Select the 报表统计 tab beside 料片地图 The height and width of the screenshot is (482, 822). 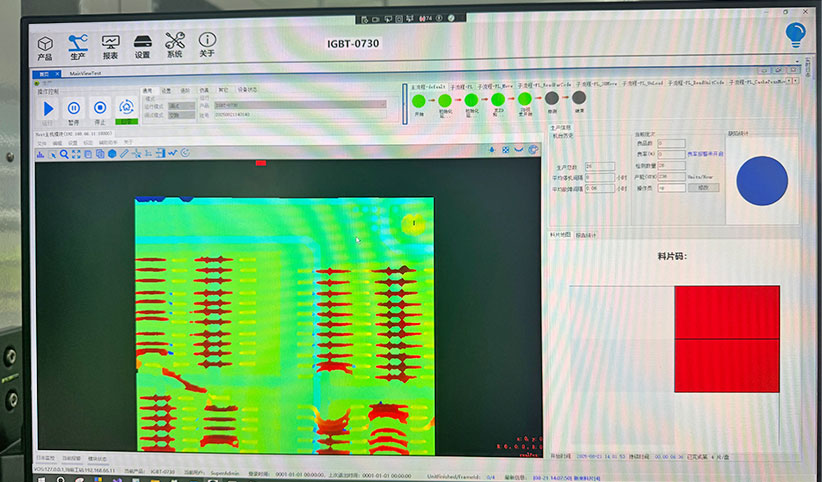(587, 235)
